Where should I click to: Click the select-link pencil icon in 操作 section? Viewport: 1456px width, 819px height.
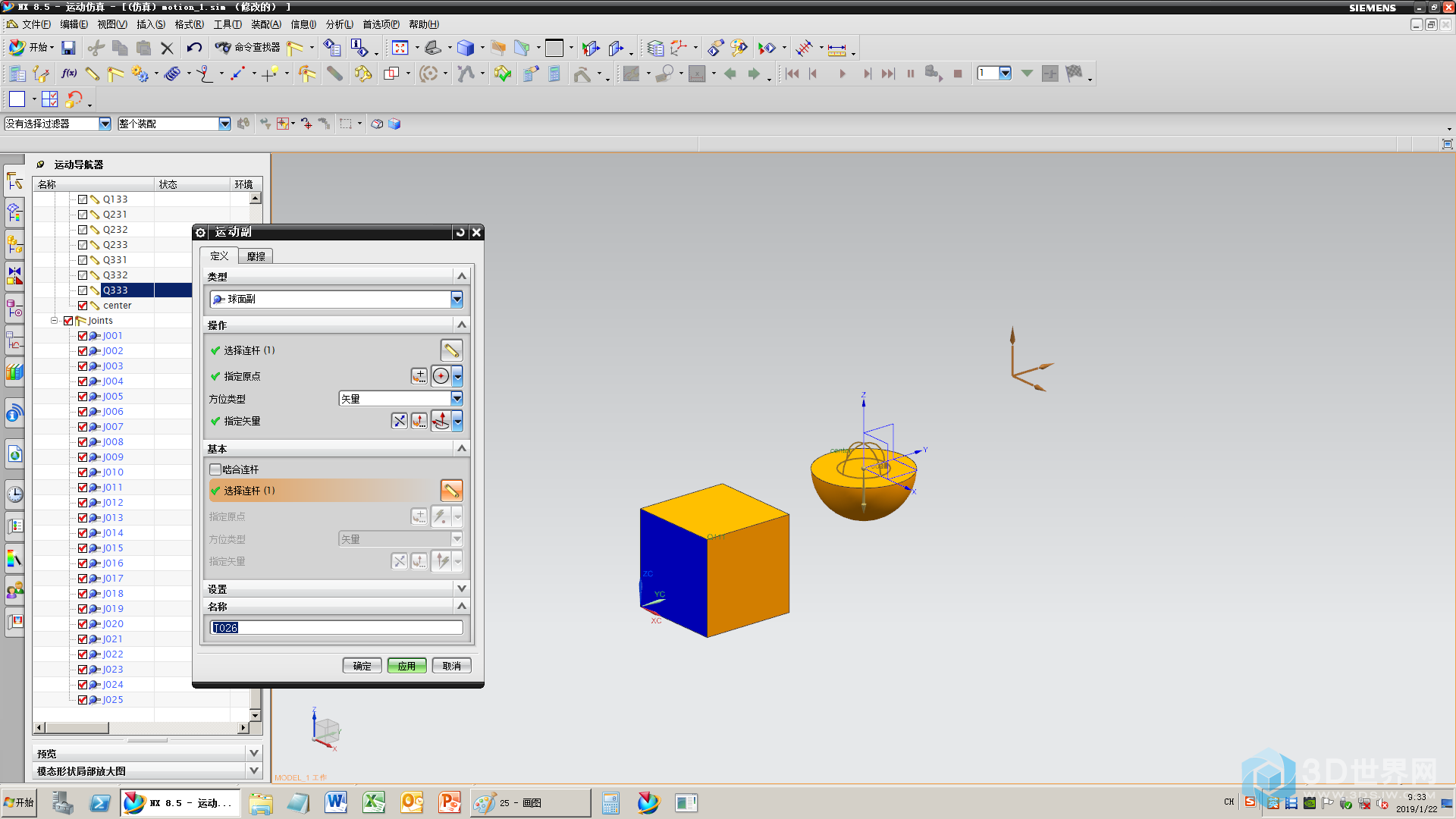point(451,350)
